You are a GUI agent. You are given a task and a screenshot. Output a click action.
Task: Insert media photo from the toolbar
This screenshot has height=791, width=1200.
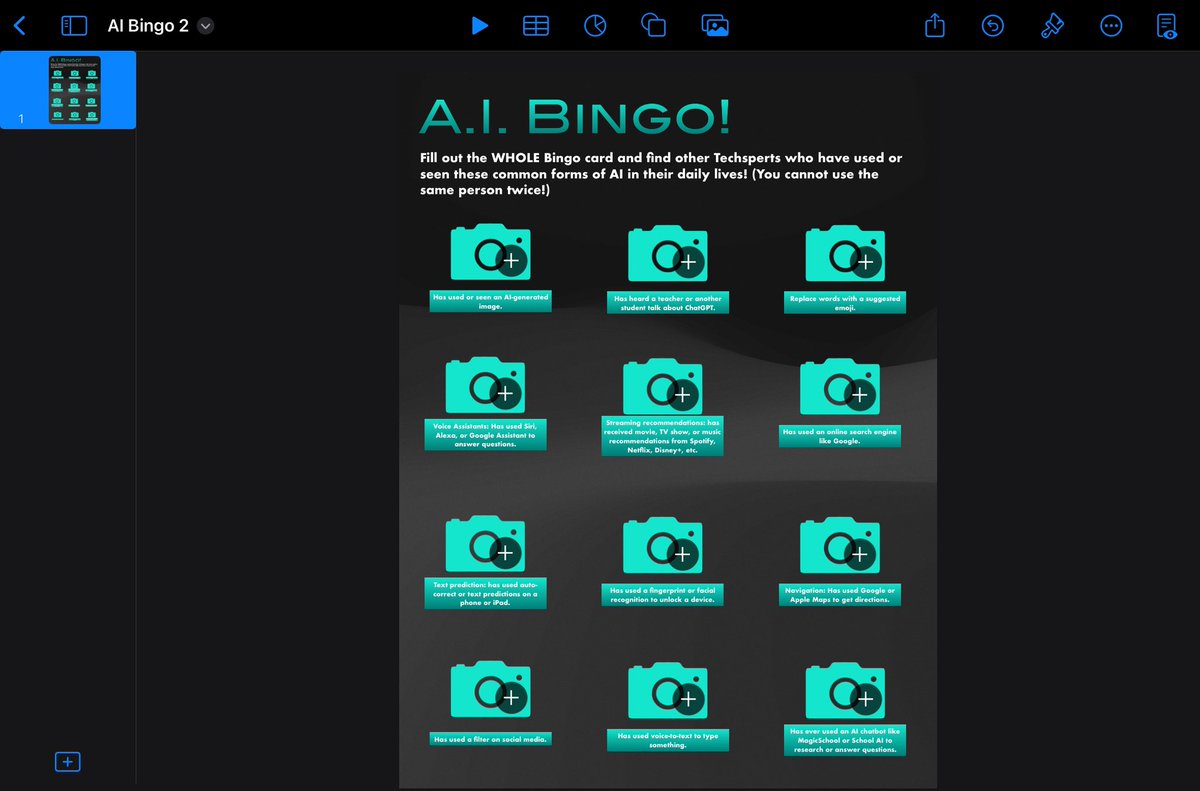714,26
